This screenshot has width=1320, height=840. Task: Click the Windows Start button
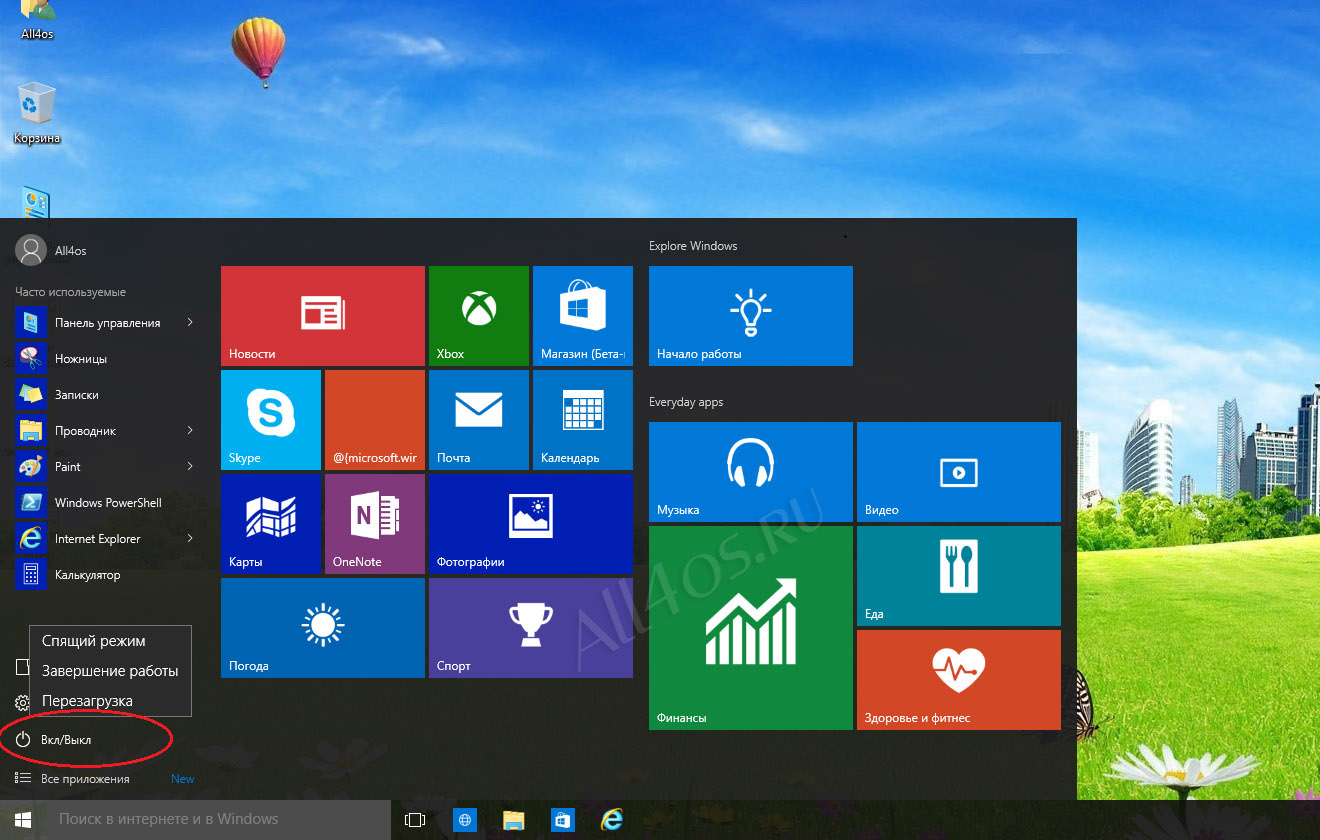tap(23, 820)
